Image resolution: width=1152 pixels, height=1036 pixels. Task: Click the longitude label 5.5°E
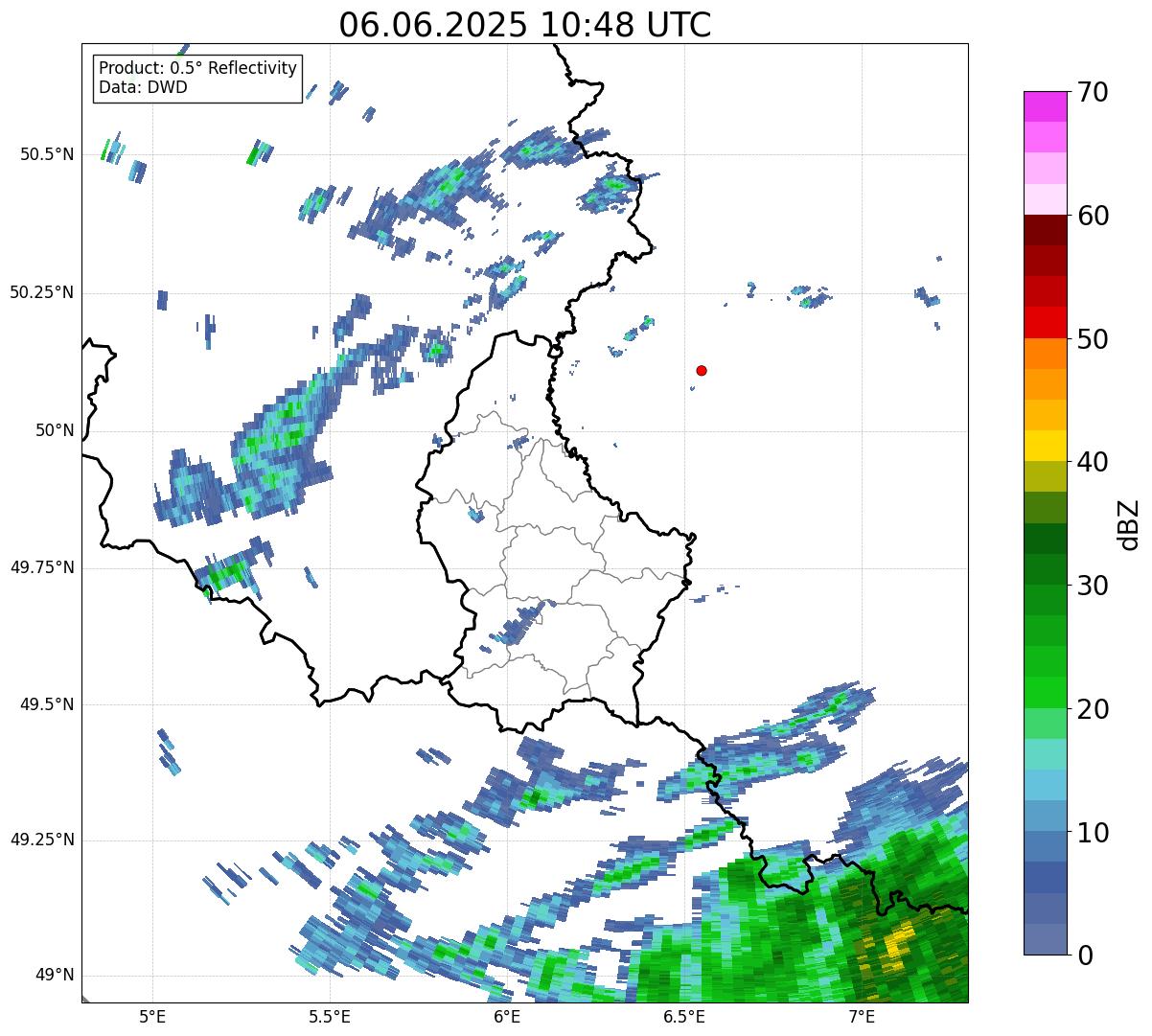coord(330,1016)
